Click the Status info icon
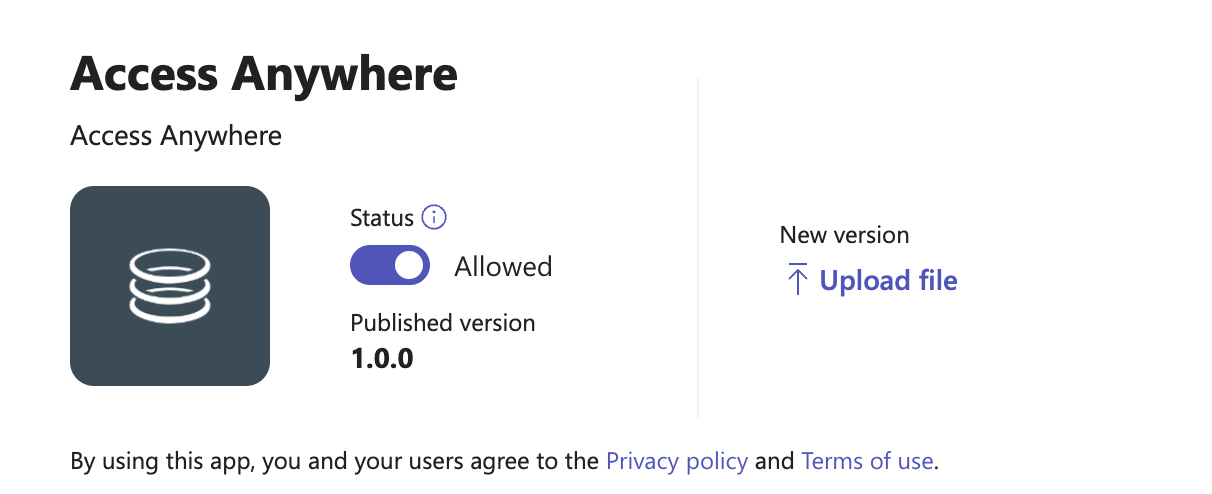1212x494 pixels. point(434,217)
